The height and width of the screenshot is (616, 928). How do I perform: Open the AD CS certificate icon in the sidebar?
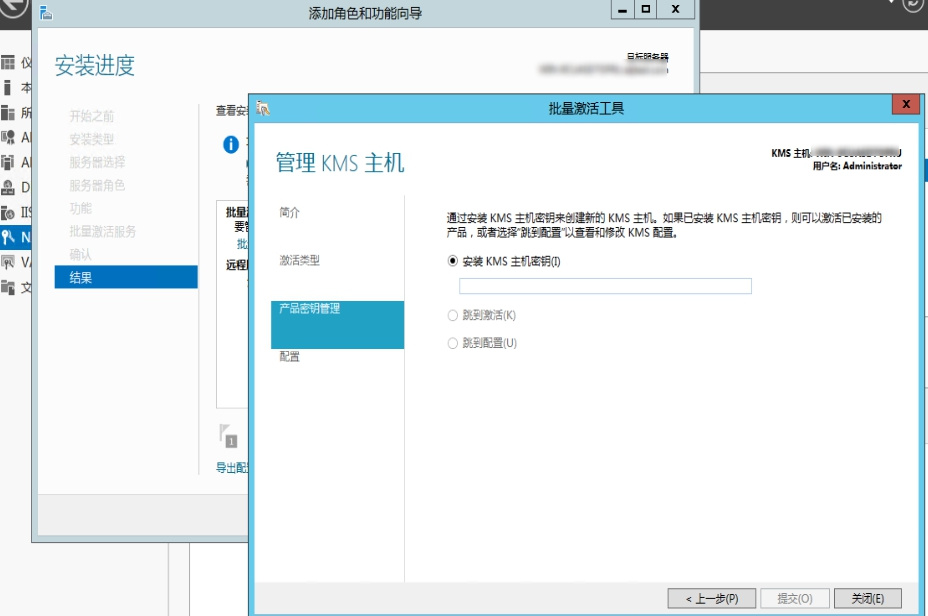(x=8, y=137)
